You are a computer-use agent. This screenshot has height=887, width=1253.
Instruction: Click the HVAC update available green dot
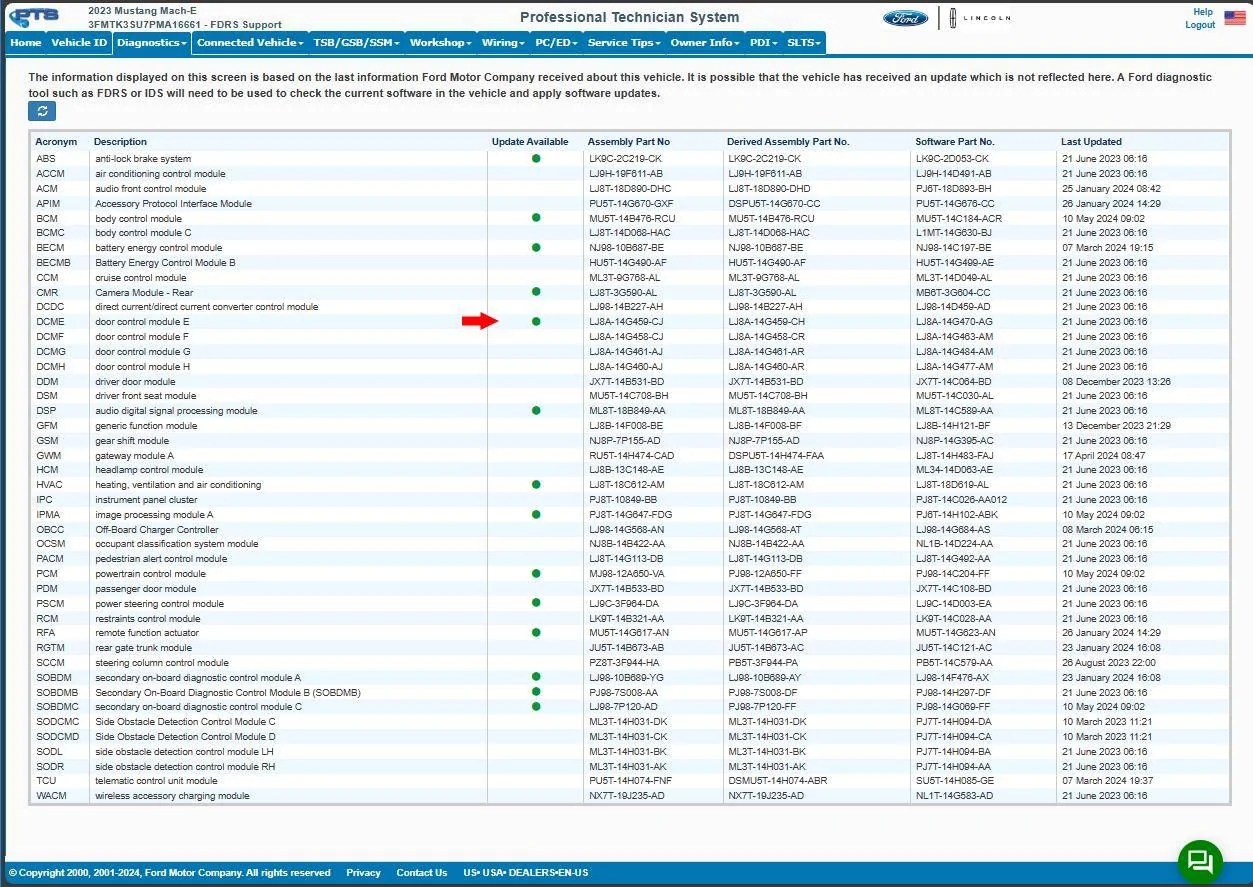click(x=536, y=484)
